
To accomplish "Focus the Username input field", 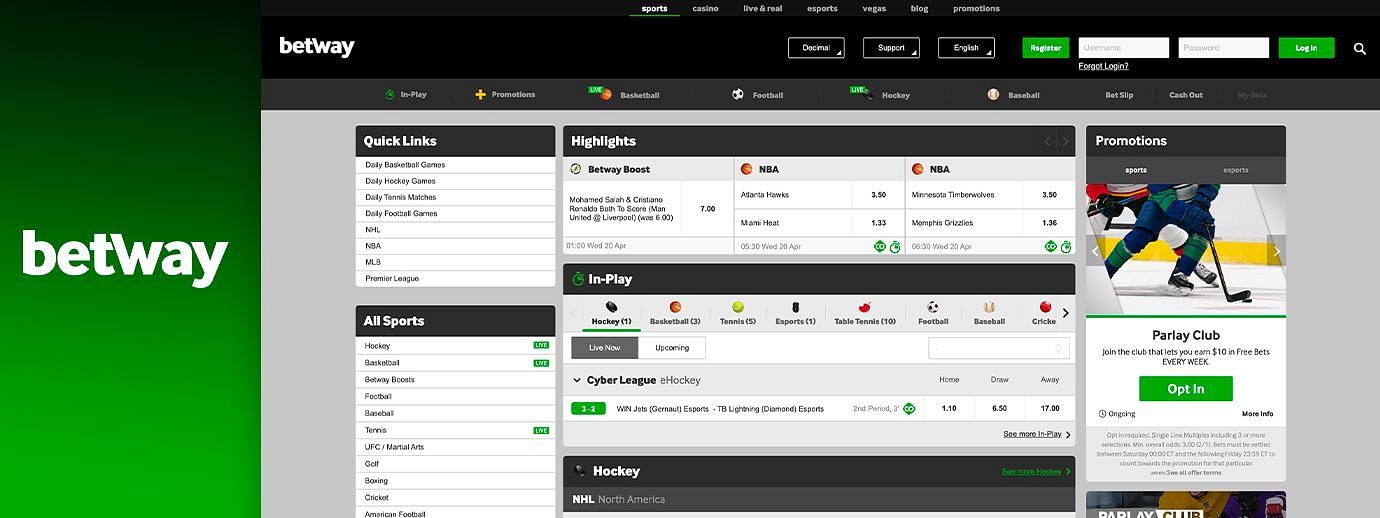I will 1124,48.
